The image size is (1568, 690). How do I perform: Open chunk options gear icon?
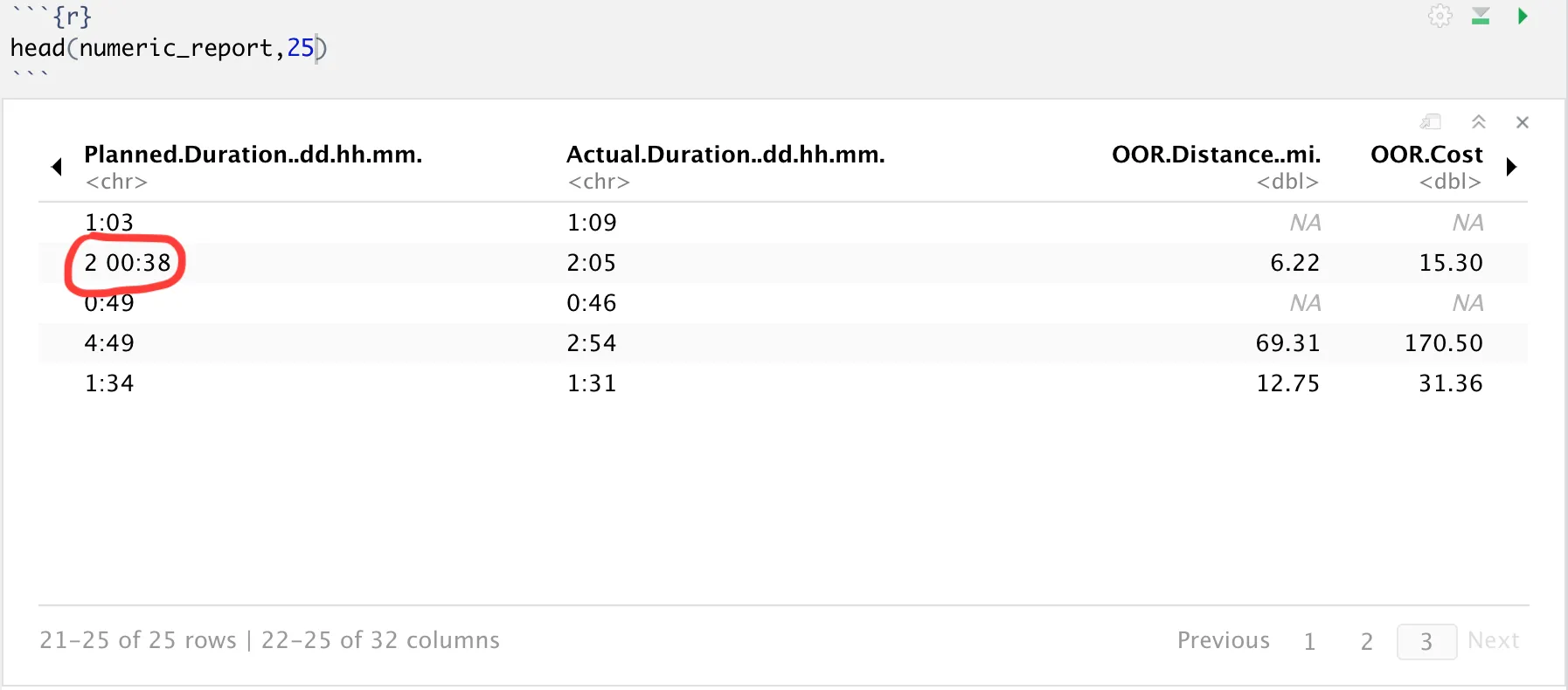tap(1440, 16)
